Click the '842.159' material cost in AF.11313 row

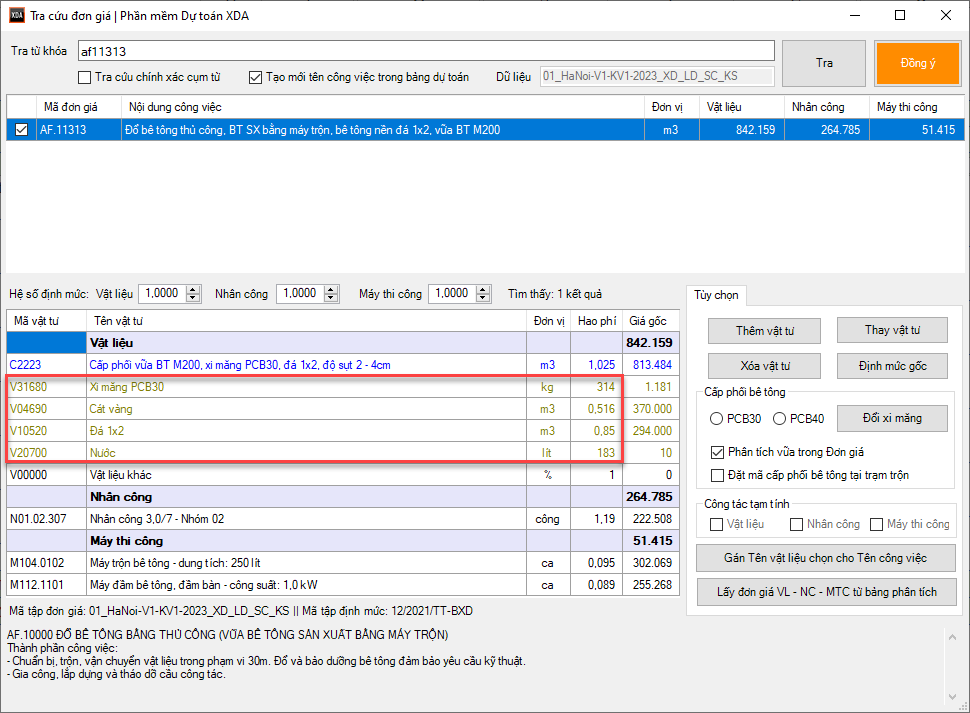pos(742,130)
